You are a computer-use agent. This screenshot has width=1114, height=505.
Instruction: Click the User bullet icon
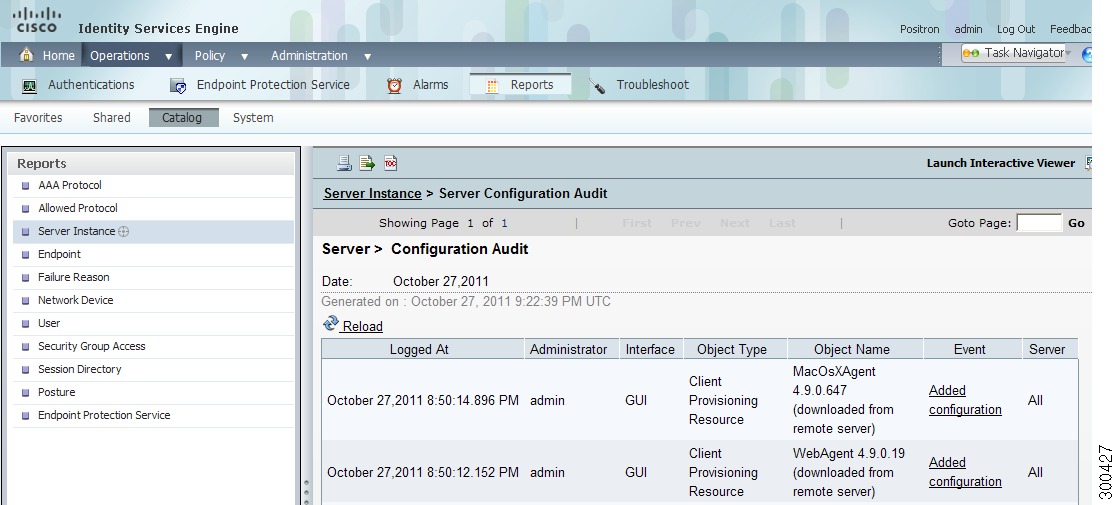pyautogui.click(x=26, y=324)
